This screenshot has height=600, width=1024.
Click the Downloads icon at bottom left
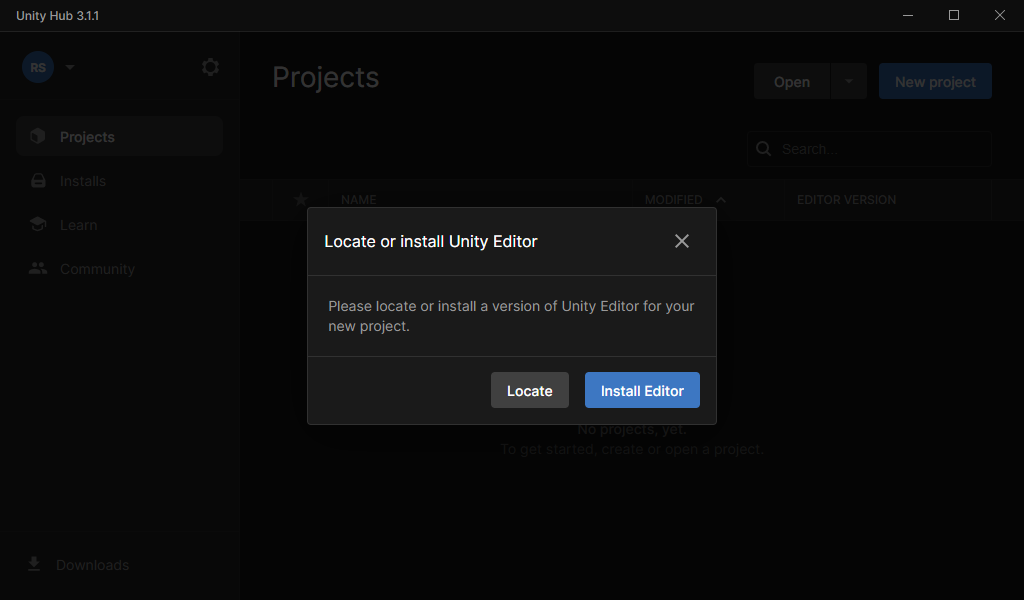(x=32, y=564)
